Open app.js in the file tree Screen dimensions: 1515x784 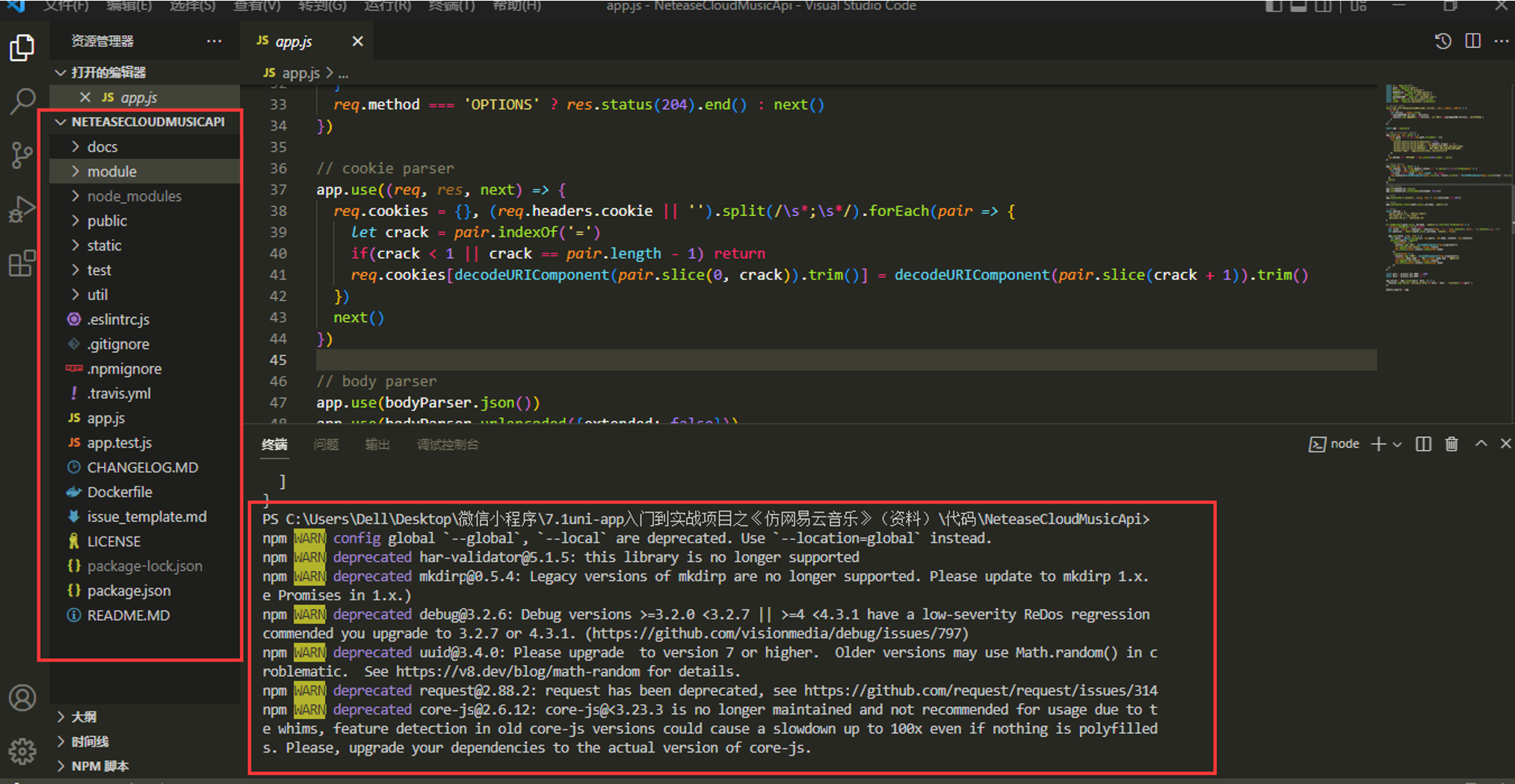[x=146, y=418]
